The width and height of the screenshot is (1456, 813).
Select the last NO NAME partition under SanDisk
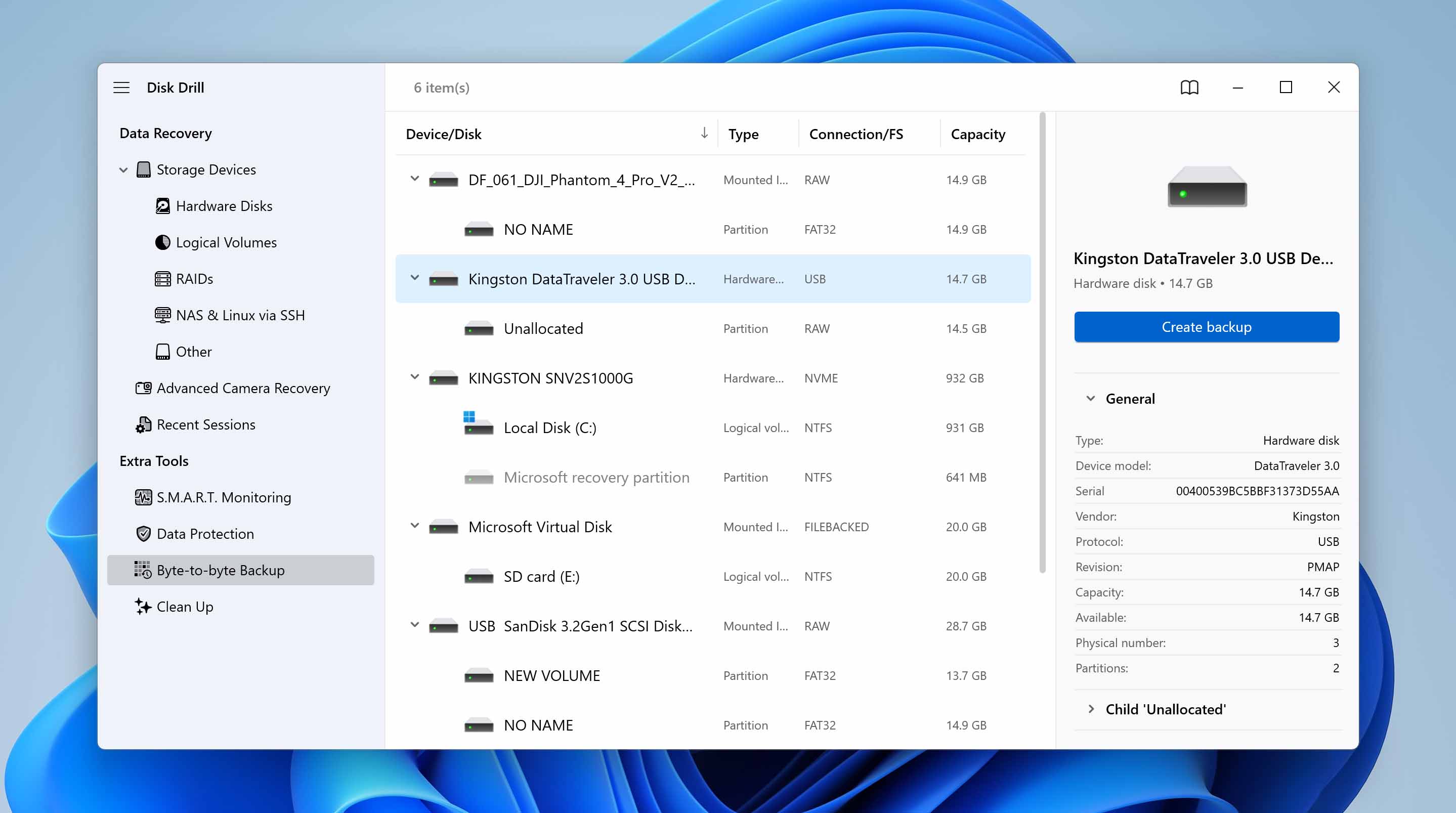[x=713, y=725]
